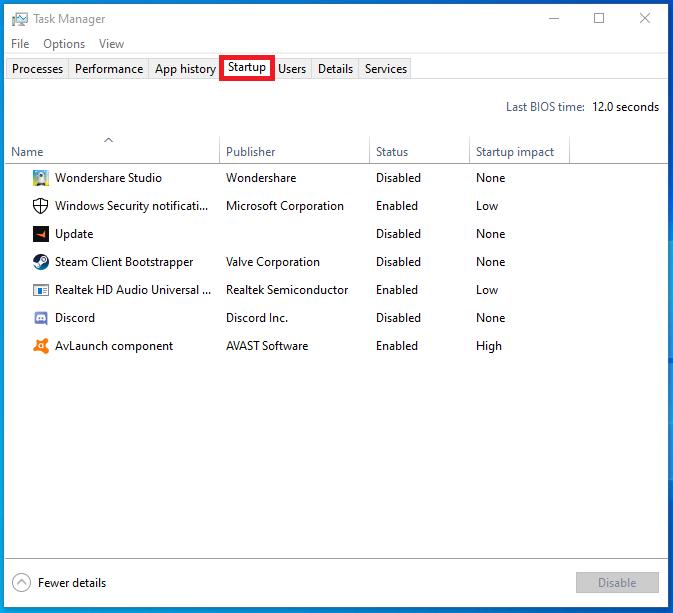Select the Update startup entry name
Screen dimensions: 673x613
point(74,234)
